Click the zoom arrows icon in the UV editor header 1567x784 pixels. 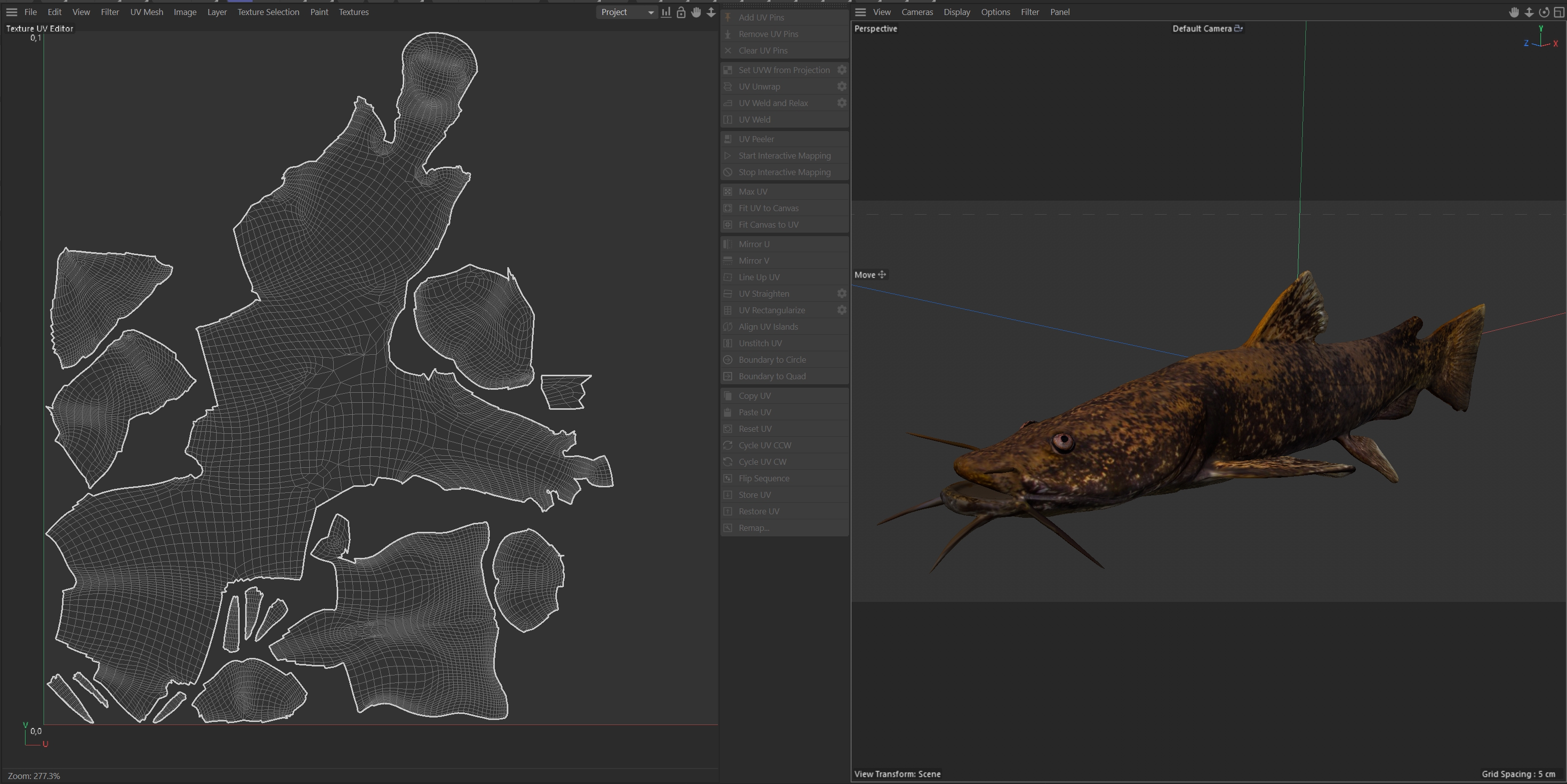click(x=710, y=12)
